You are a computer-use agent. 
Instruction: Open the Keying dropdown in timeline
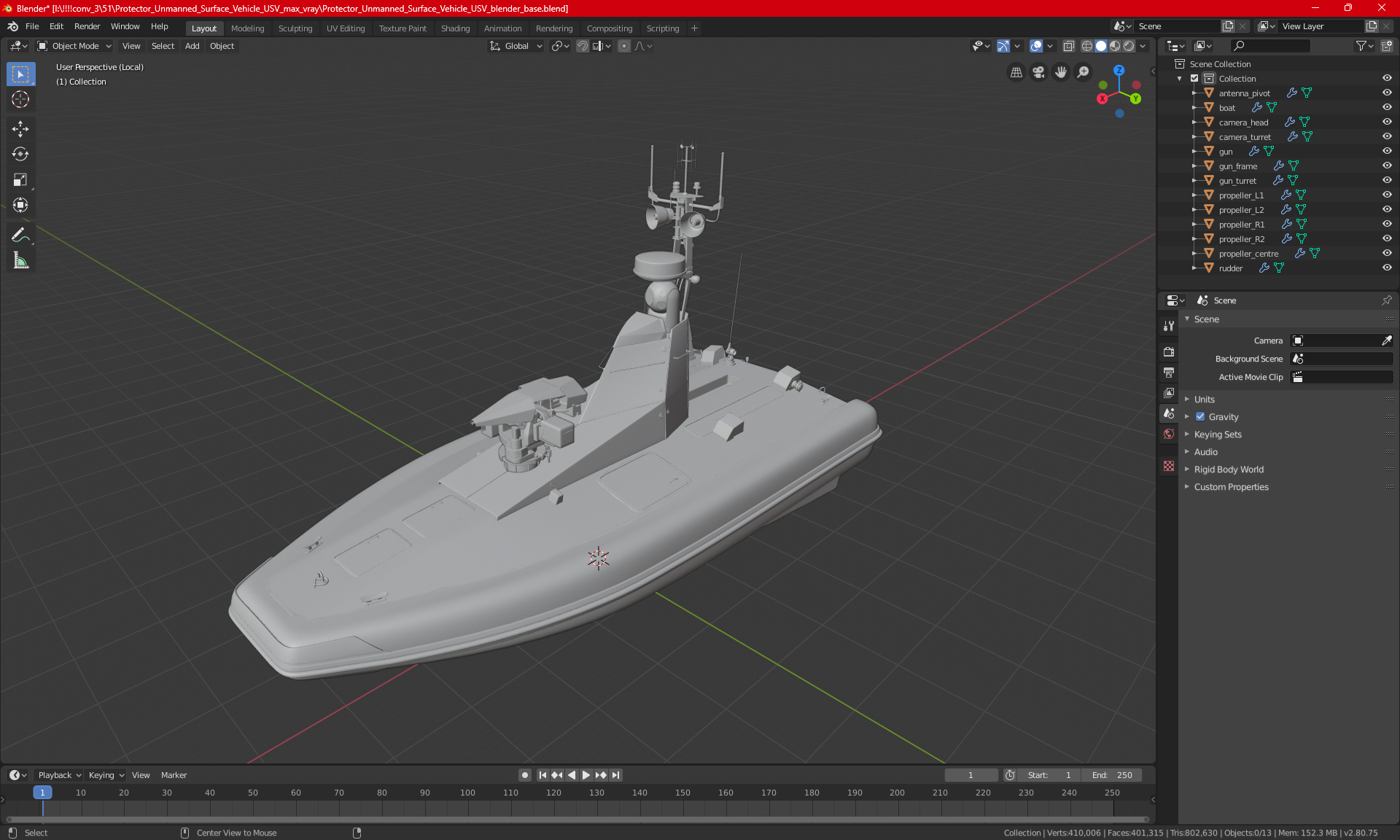point(106,775)
